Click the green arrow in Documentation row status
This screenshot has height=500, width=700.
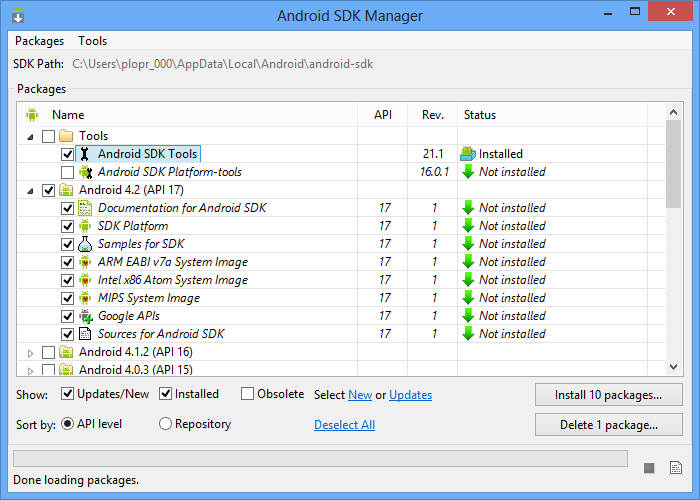468,208
